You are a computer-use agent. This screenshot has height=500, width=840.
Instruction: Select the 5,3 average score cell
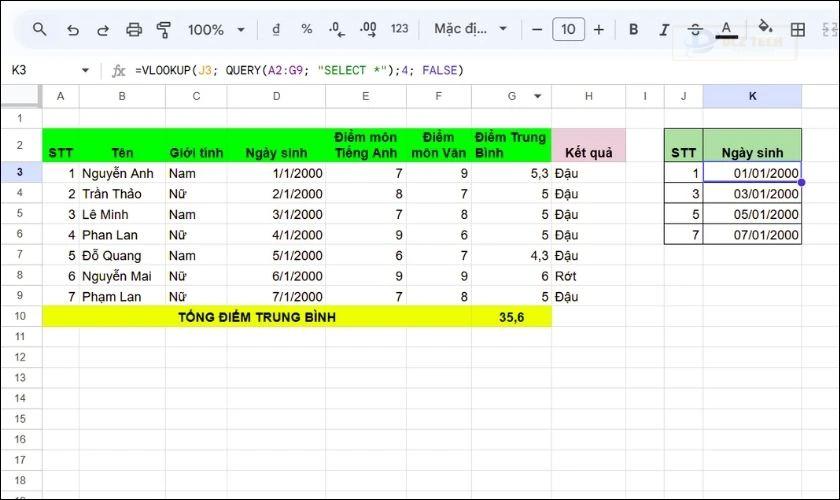pos(511,173)
